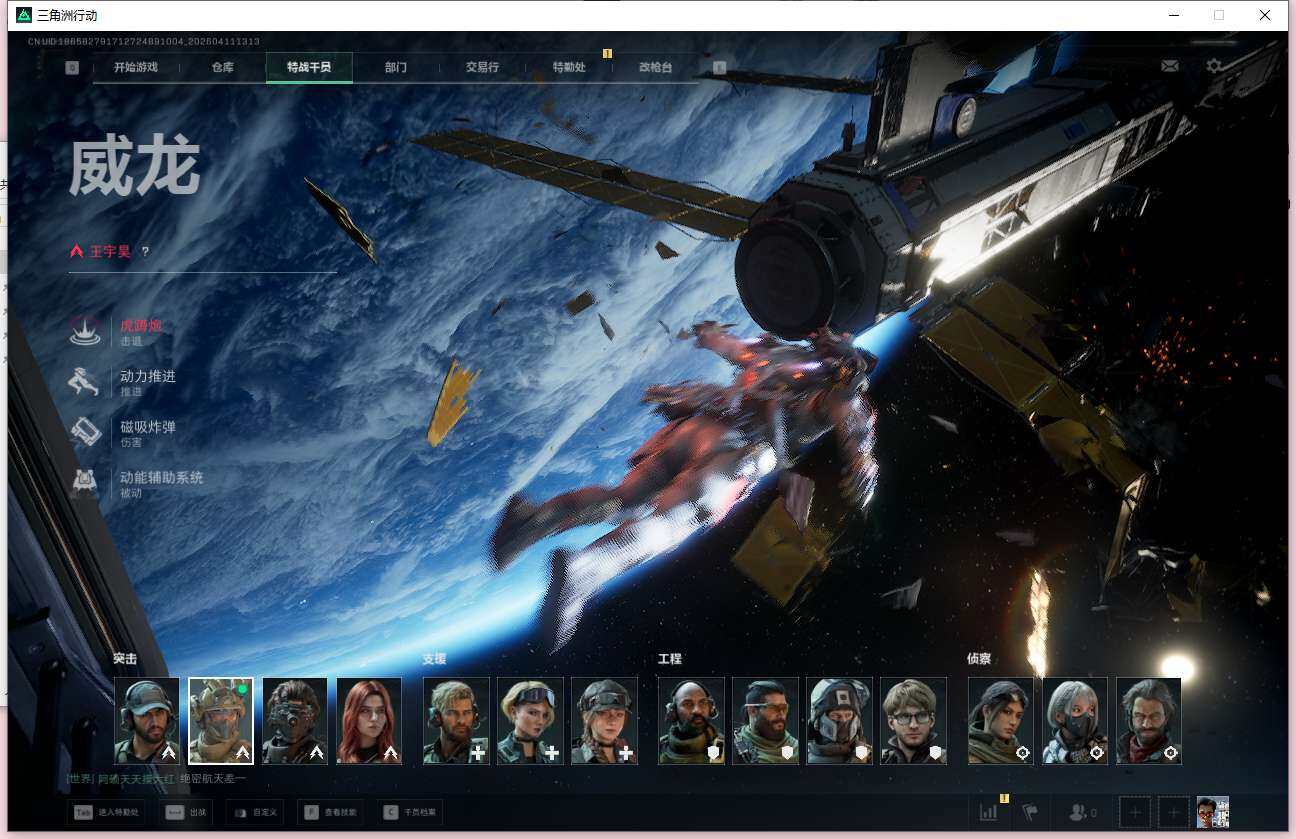Open the settings gear icon
This screenshot has height=839, width=1296.
pos(1214,66)
